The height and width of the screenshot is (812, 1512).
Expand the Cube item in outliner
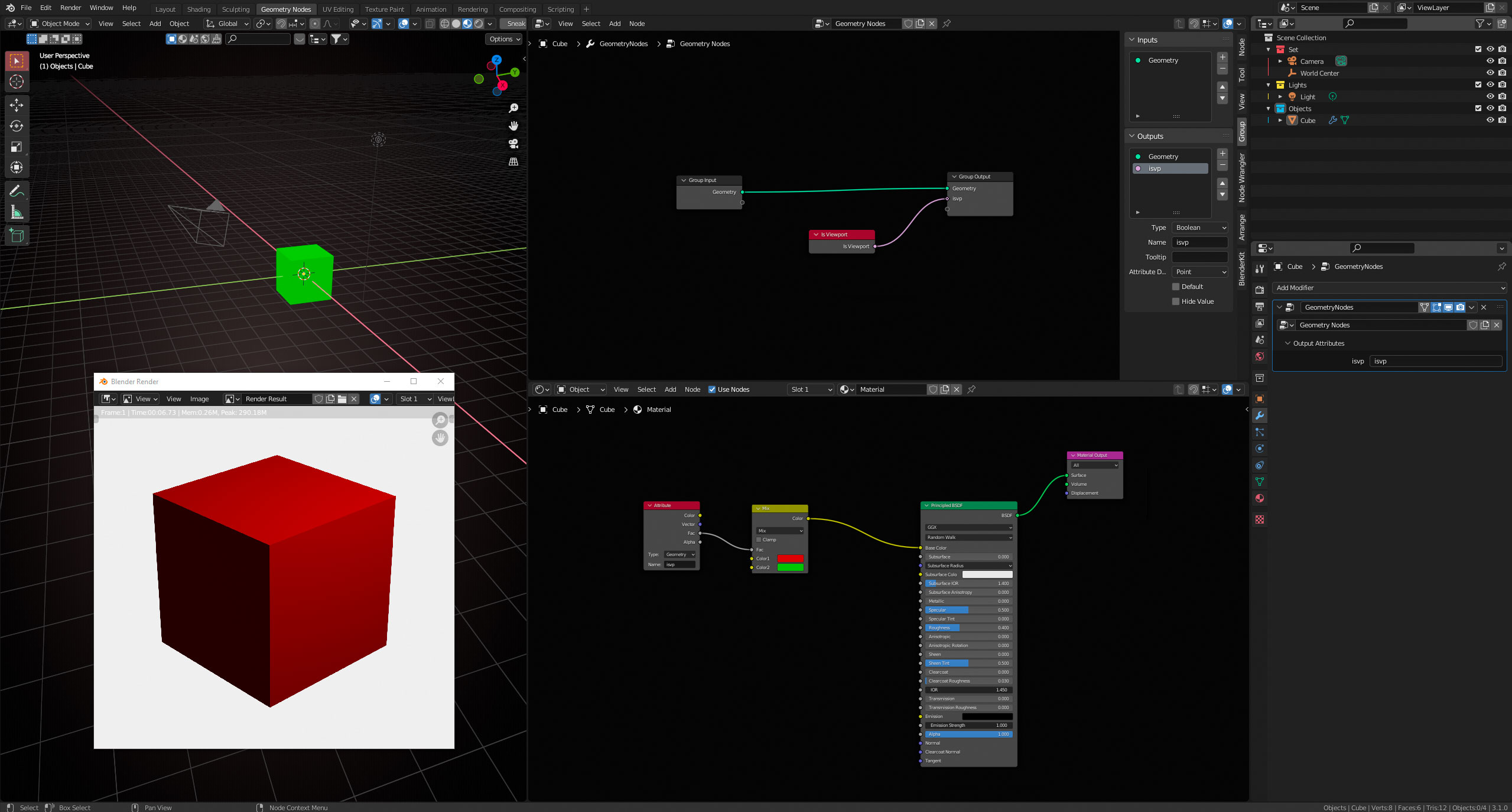[x=1280, y=120]
